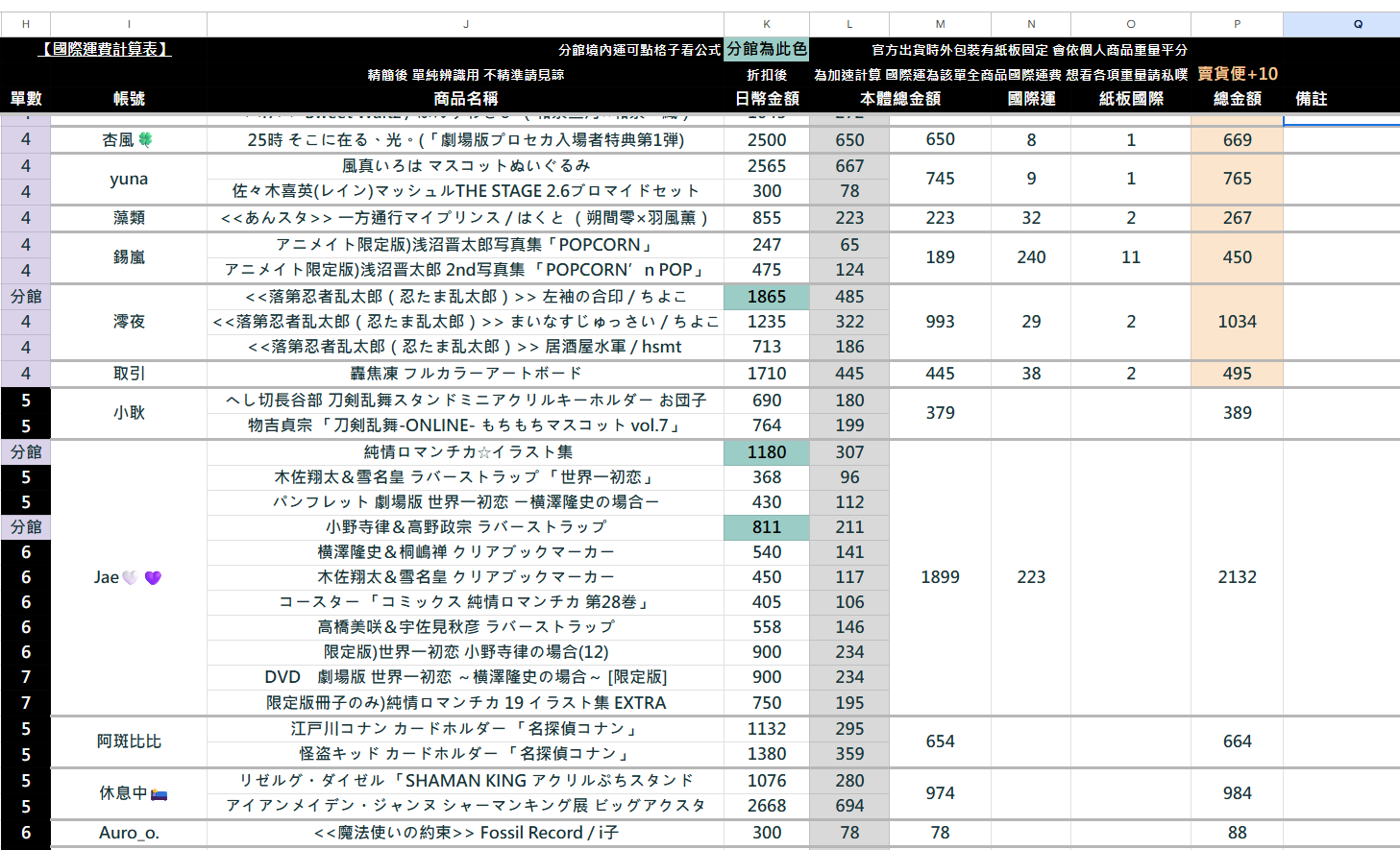Click the 240 international shipping cell
1400x850 pixels.
coord(1031,257)
